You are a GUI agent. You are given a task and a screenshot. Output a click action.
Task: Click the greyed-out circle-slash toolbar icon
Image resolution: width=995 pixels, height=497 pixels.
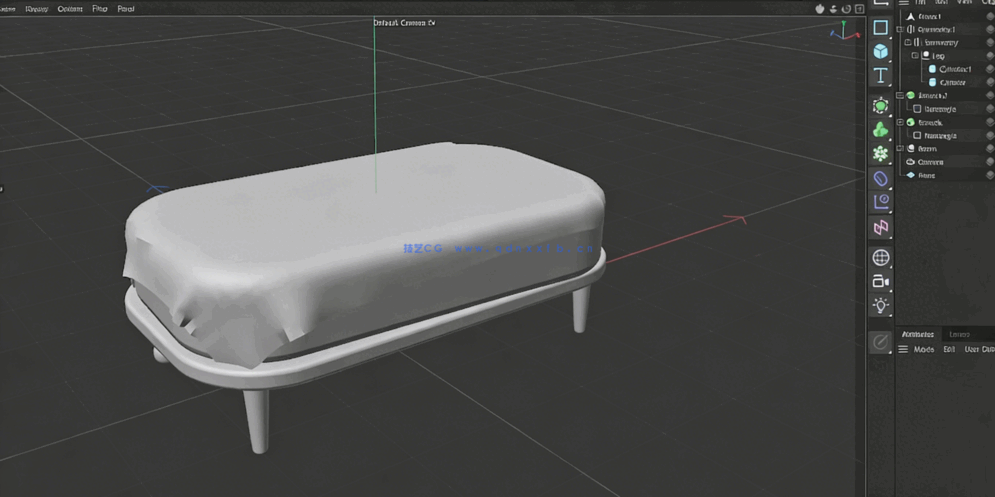coord(880,343)
